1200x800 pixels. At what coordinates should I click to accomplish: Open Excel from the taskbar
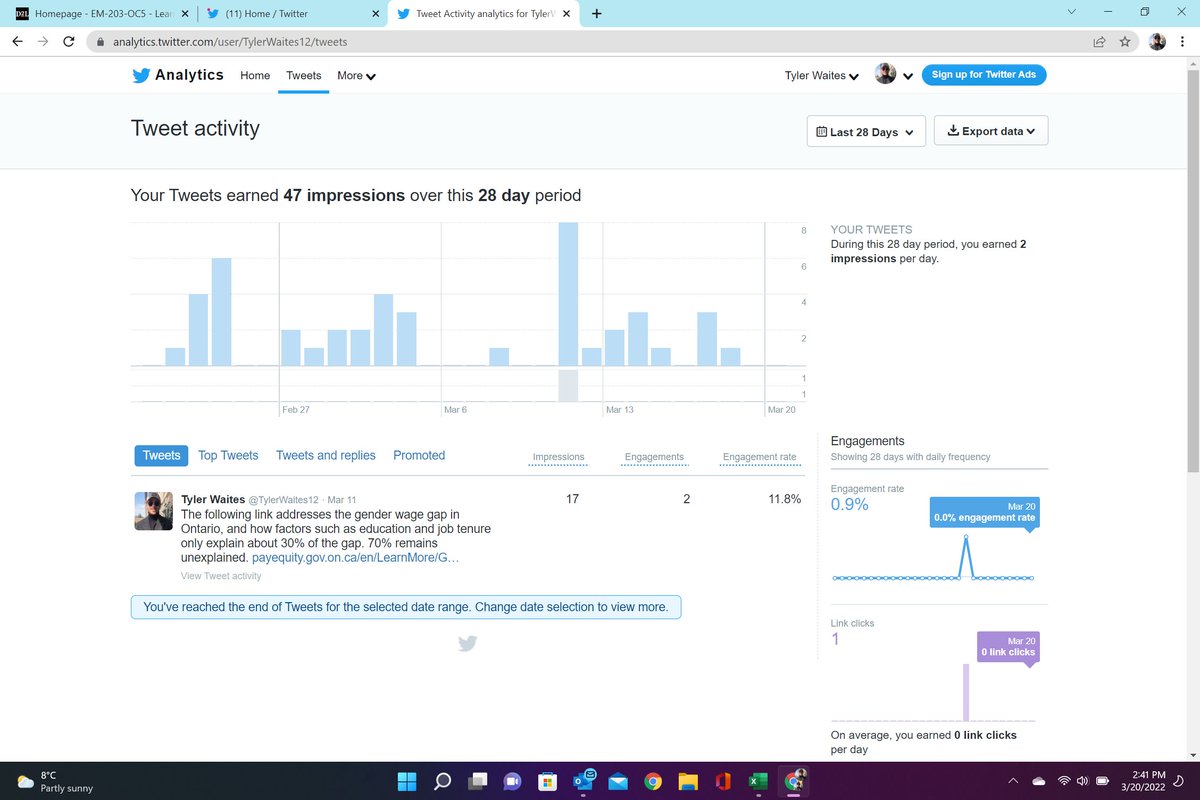pos(758,781)
